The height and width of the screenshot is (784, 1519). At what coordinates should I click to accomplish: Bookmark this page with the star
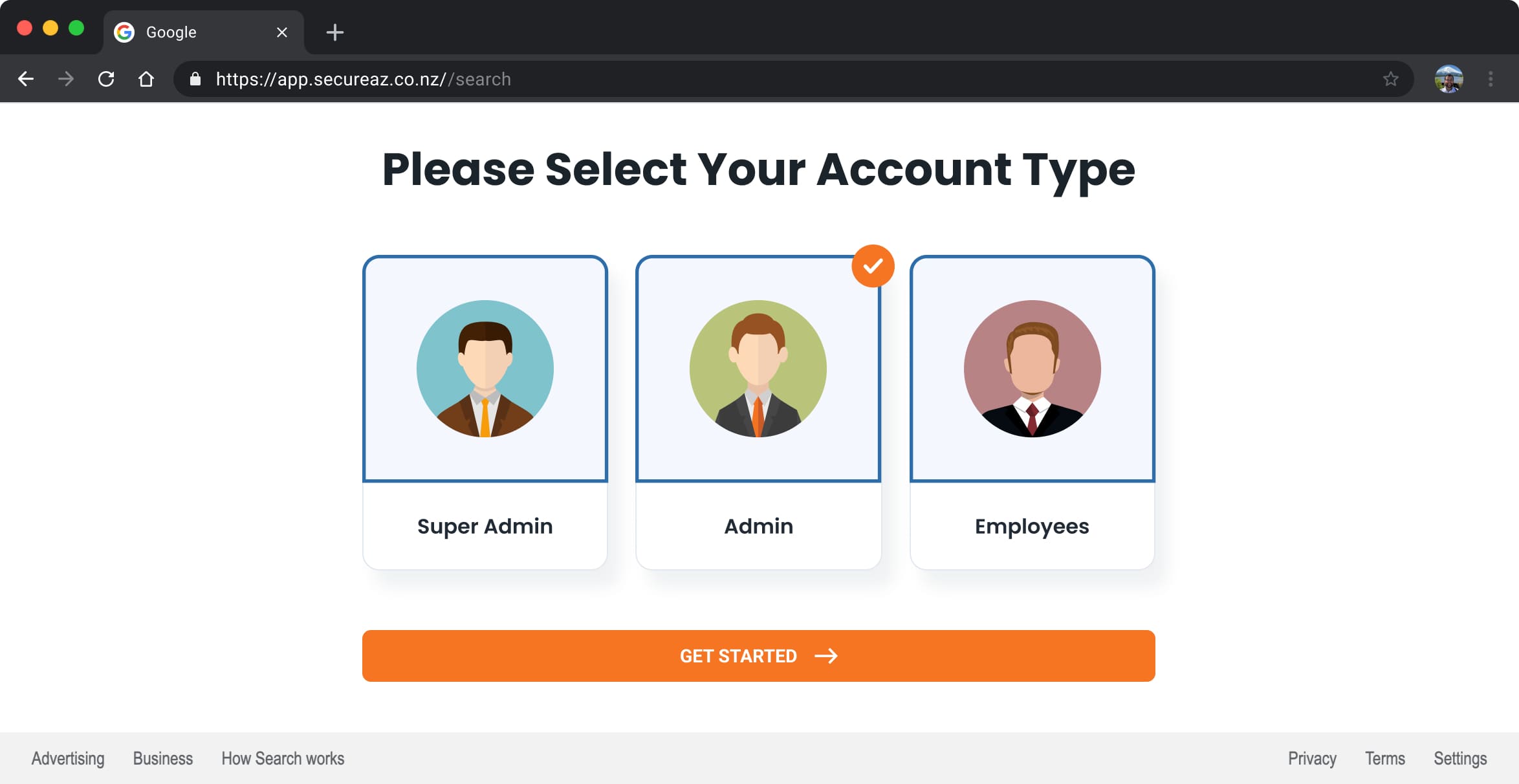(x=1390, y=79)
